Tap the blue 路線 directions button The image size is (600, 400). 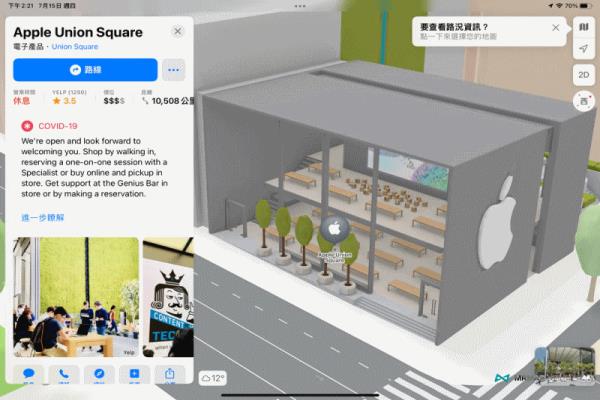pos(85,70)
